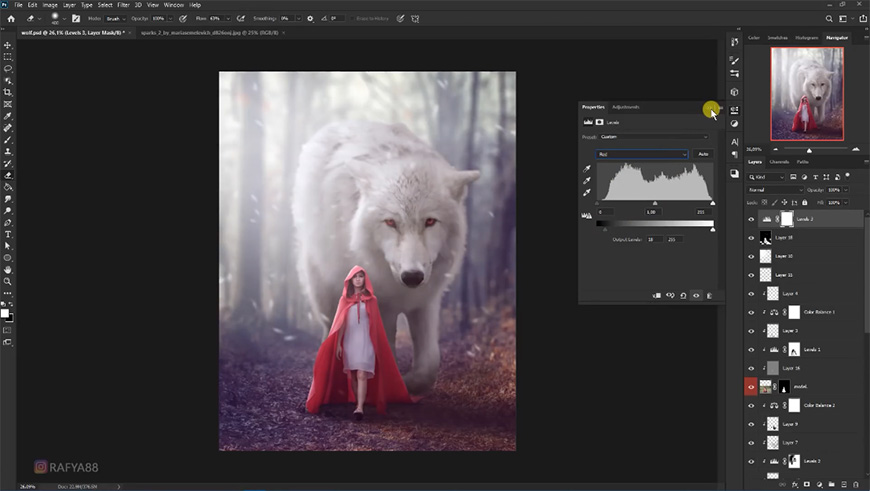Viewport: 870px width, 491px height.
Task: Select the Crop tool
Action: click(x=8, y=92)
